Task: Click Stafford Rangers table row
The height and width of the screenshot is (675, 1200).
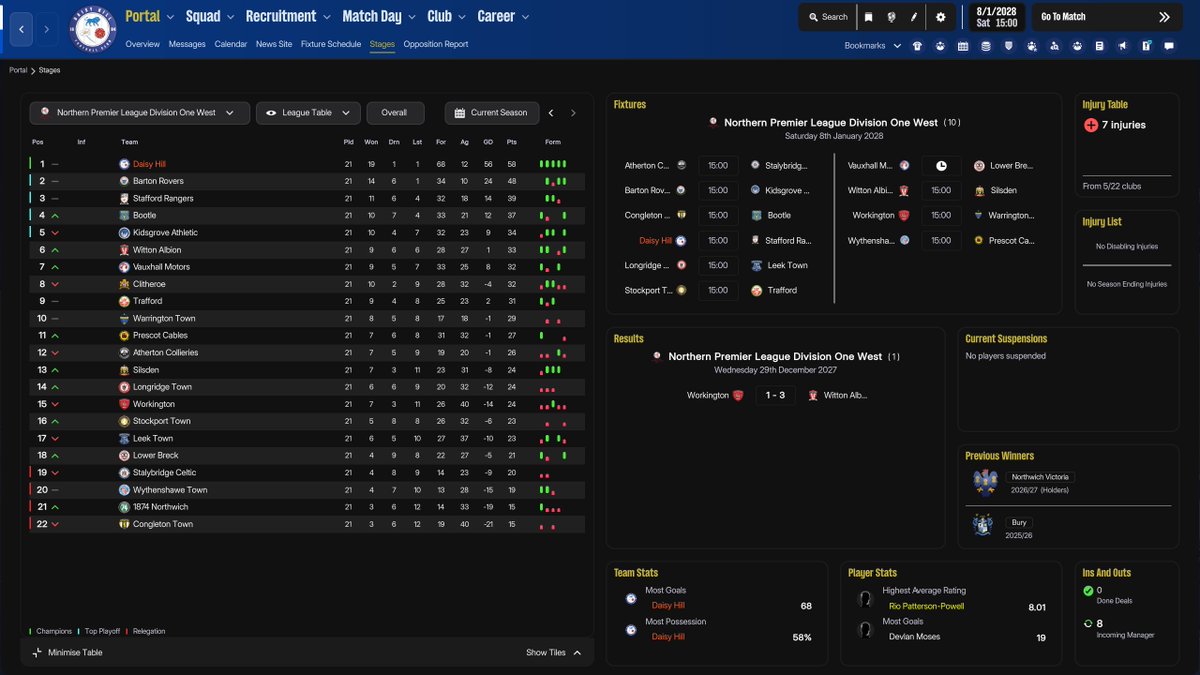Action: 307,198
